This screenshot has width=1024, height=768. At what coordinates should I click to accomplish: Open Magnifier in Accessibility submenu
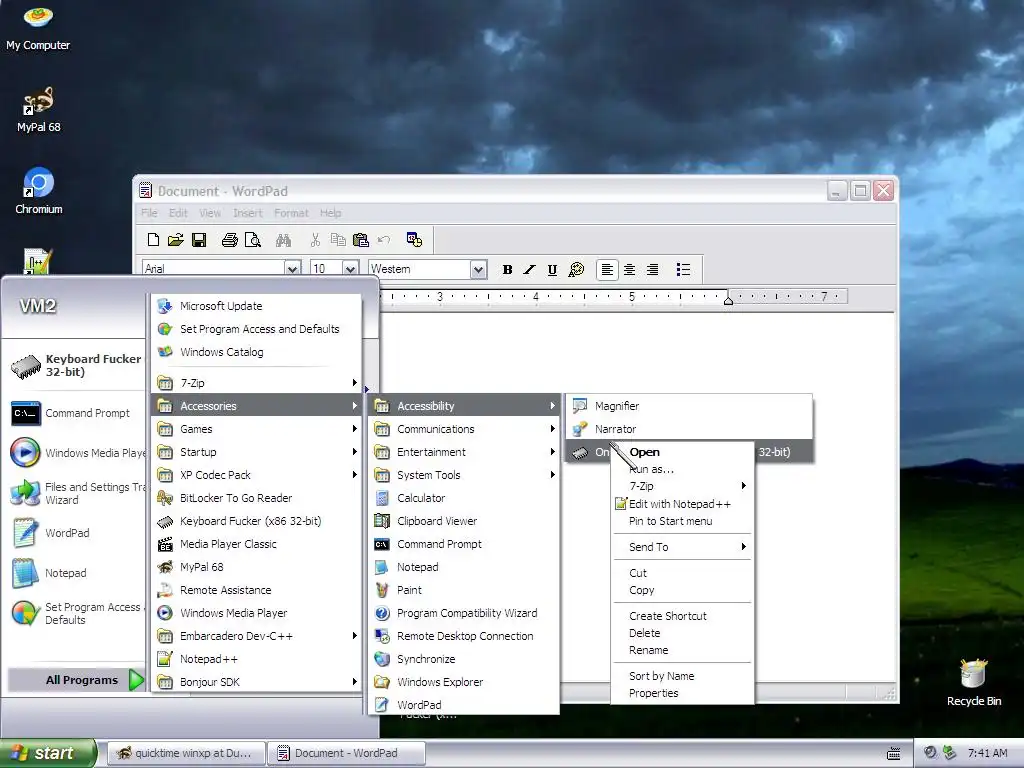click(x=689, y=406)
